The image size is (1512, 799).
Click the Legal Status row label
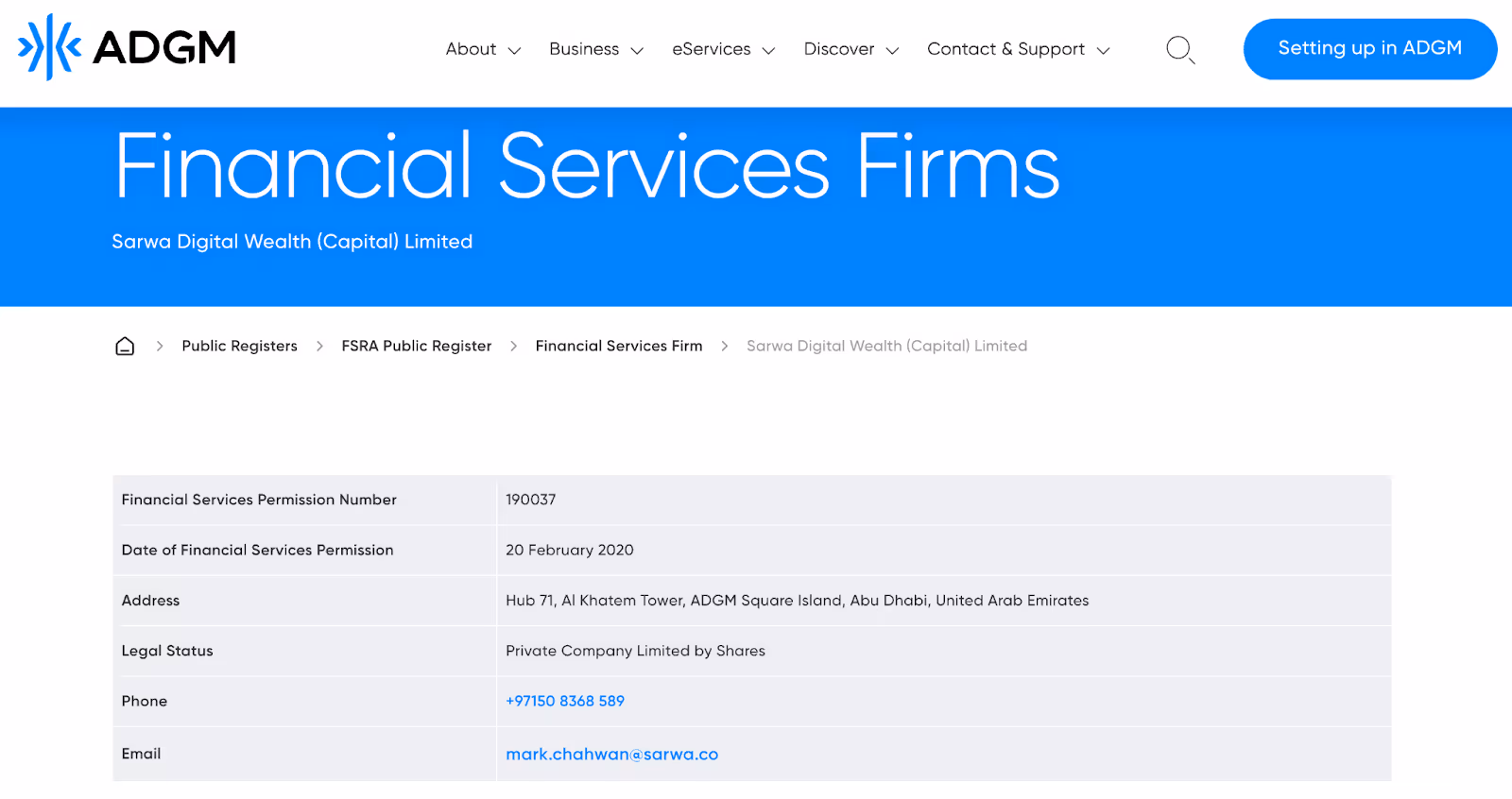coord(167,651)
